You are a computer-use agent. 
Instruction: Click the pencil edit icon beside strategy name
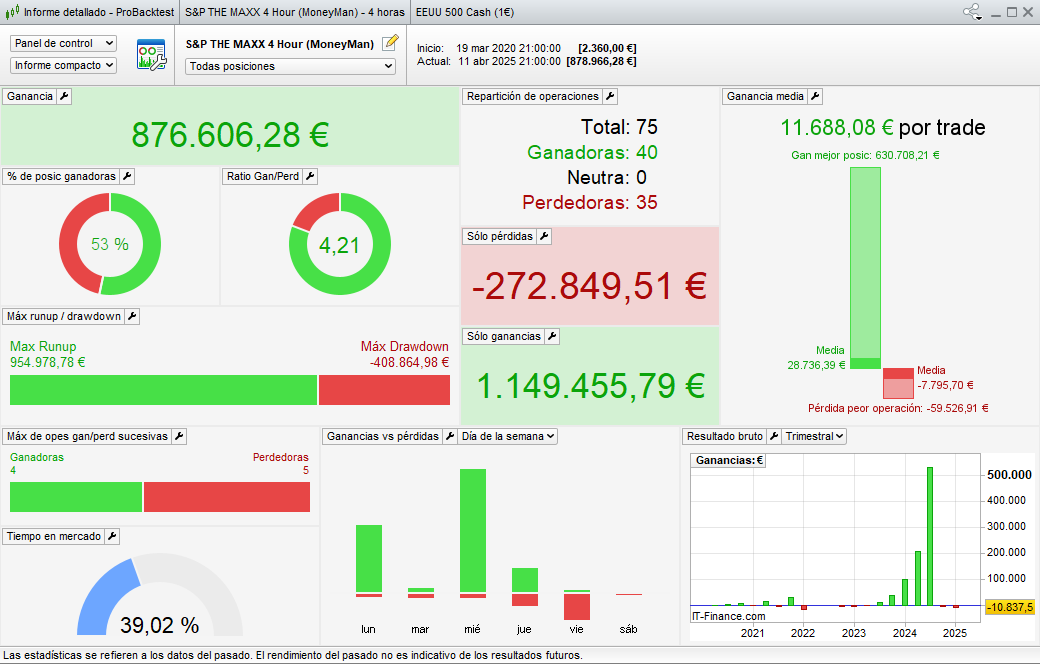coord(390,43)
